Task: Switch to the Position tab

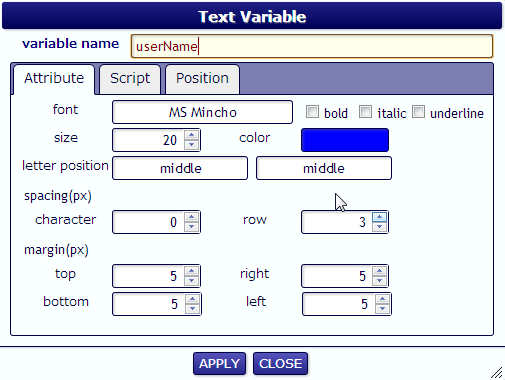Action: pyautogui.click(x=202, y=79)
